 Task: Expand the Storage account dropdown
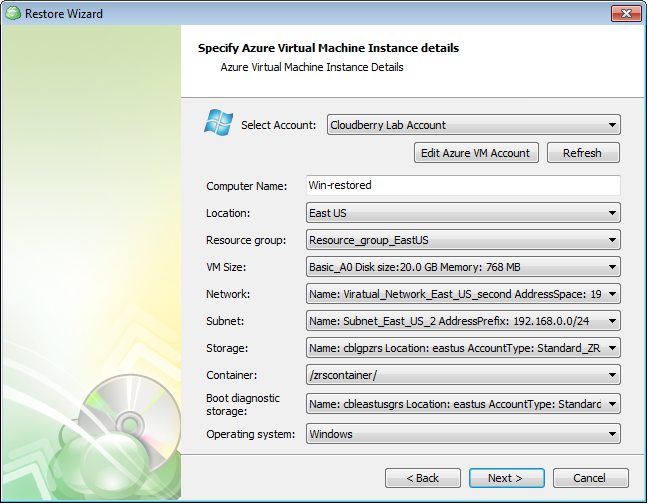463,348
